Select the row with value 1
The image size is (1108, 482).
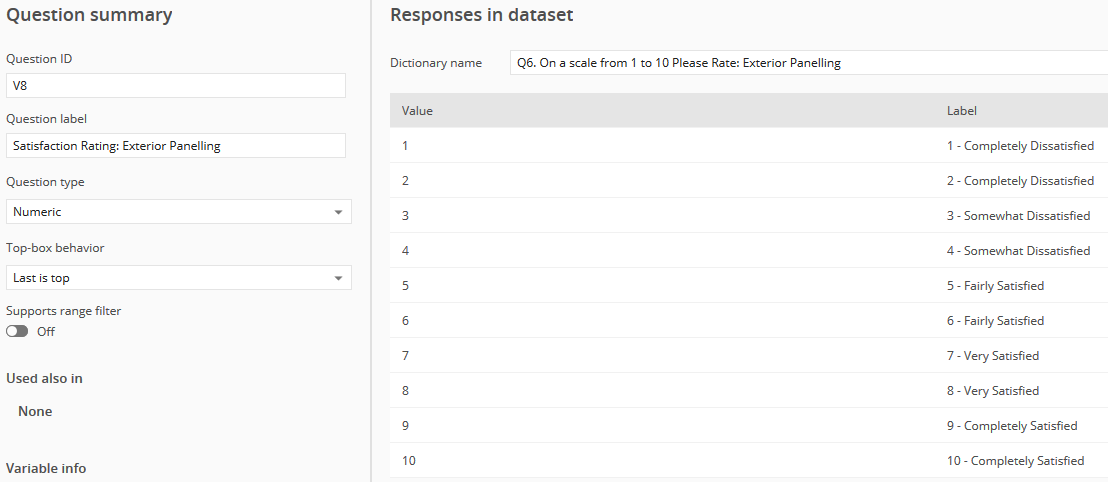click(x=749, y=146)
